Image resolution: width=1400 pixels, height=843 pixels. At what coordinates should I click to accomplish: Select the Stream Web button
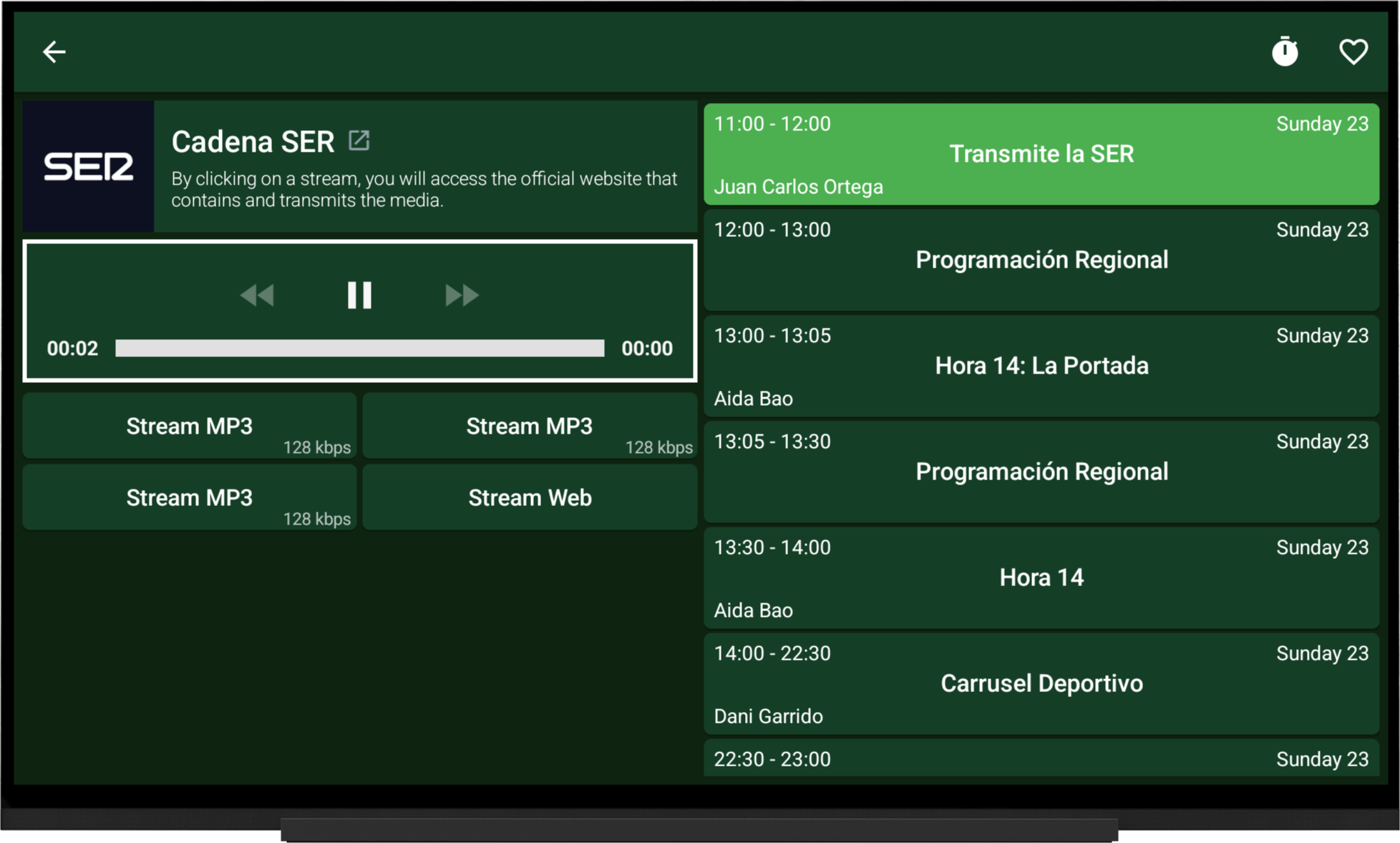pyautogui.click(x=530, y=497)
